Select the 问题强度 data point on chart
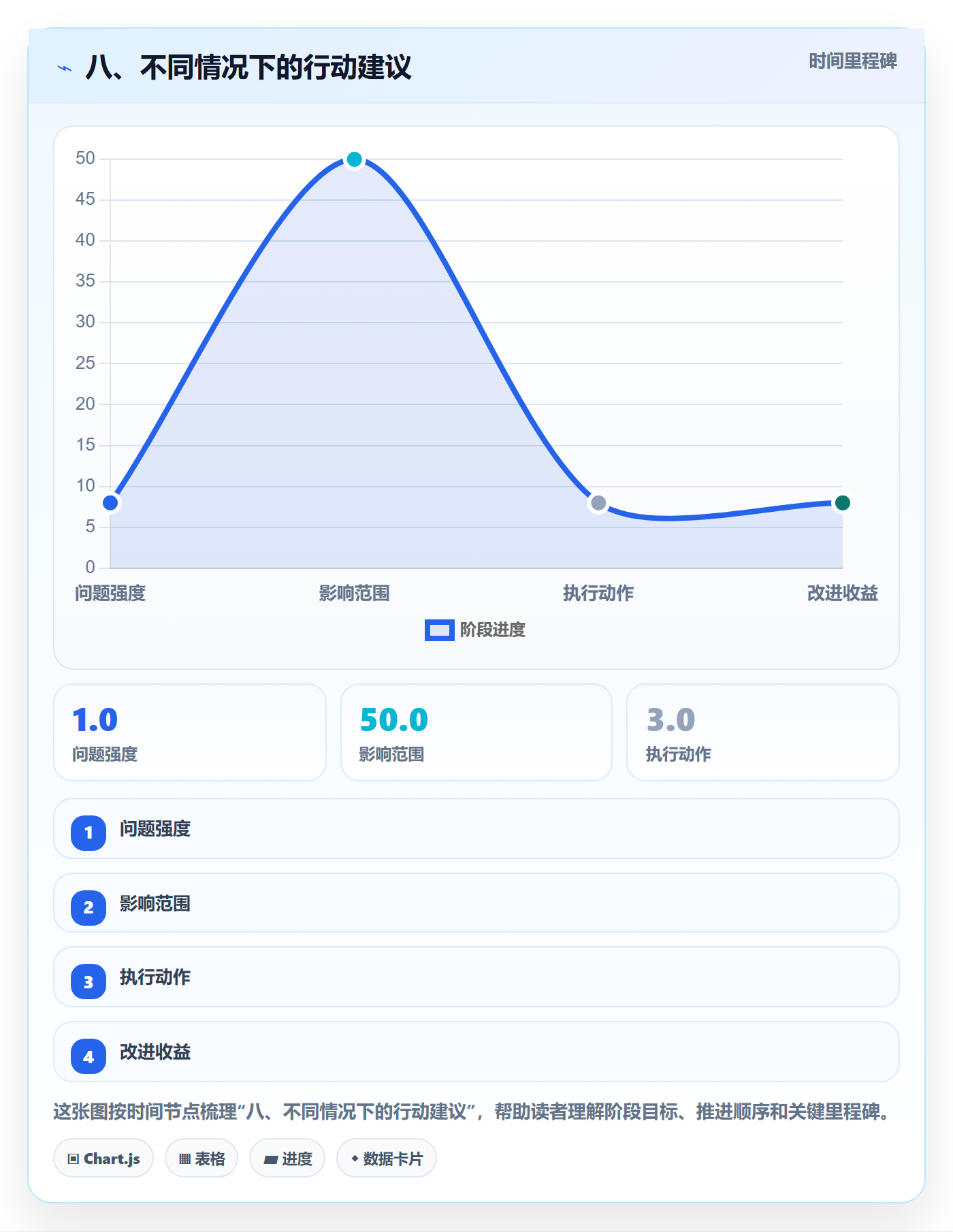This screenshot has width=953, height=1232. point(110,503)
